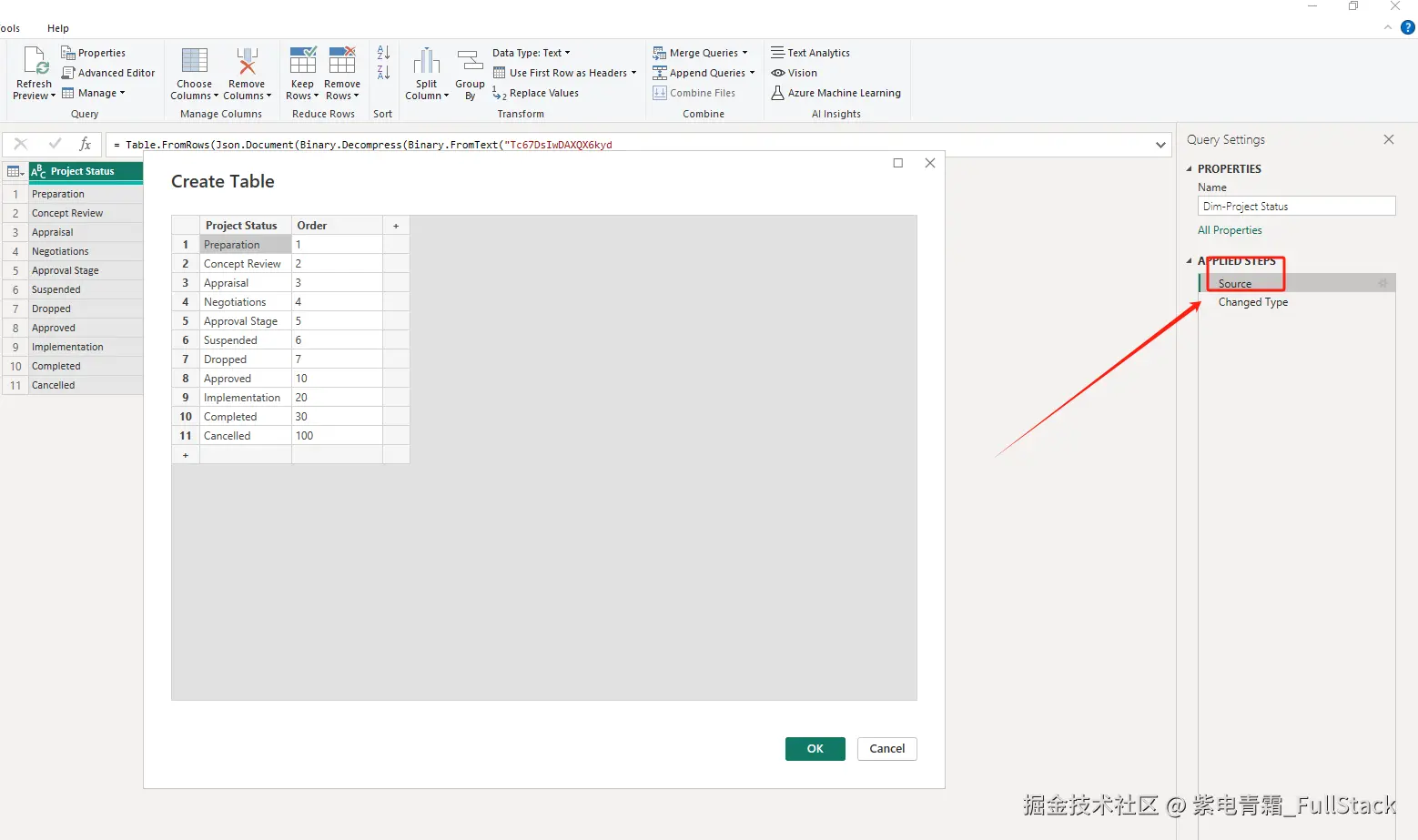
Task: Add a new column with the plus header
Action: [x=396, y=226]
